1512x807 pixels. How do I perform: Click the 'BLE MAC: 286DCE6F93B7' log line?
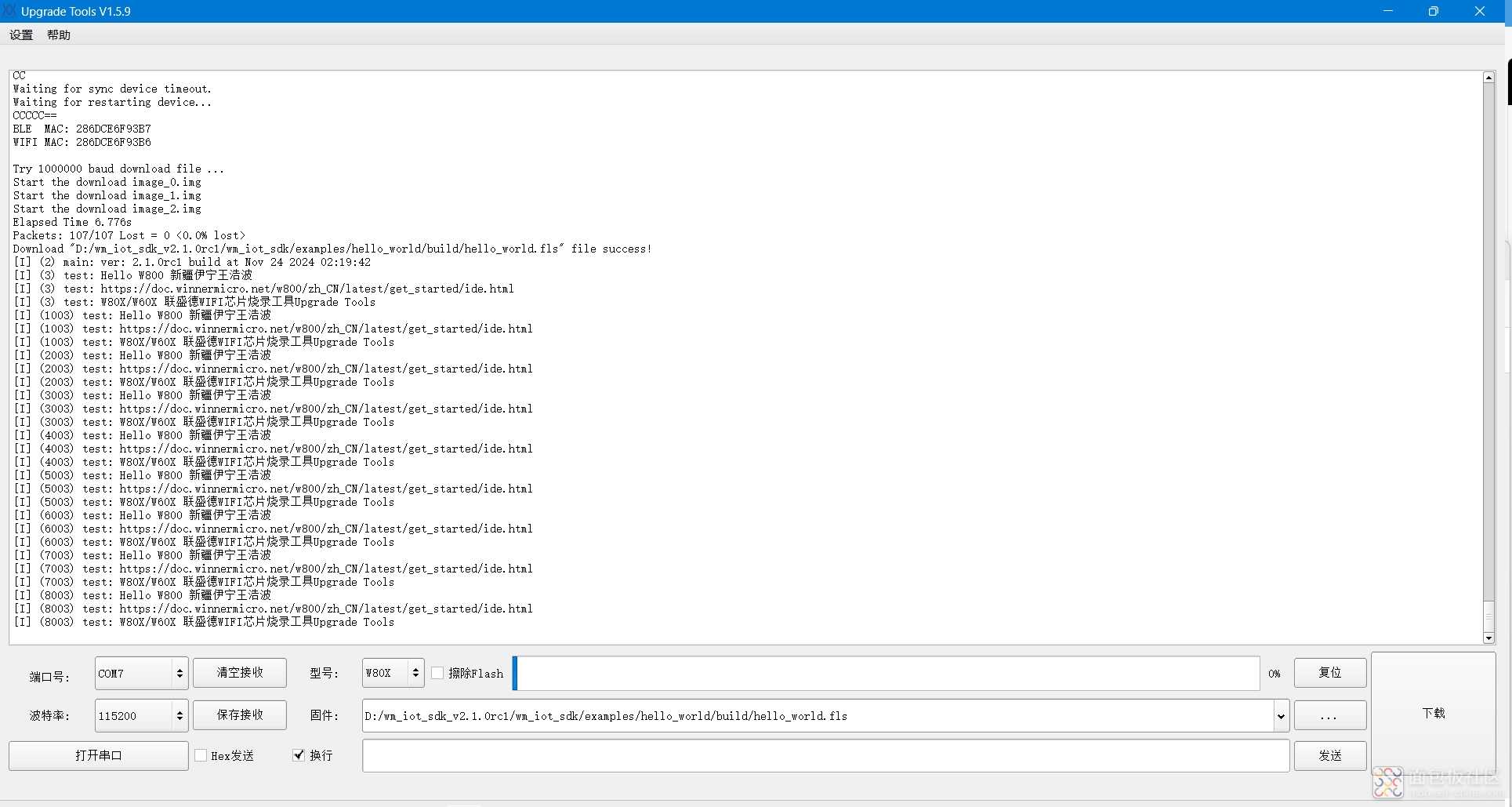pos(82,129)
